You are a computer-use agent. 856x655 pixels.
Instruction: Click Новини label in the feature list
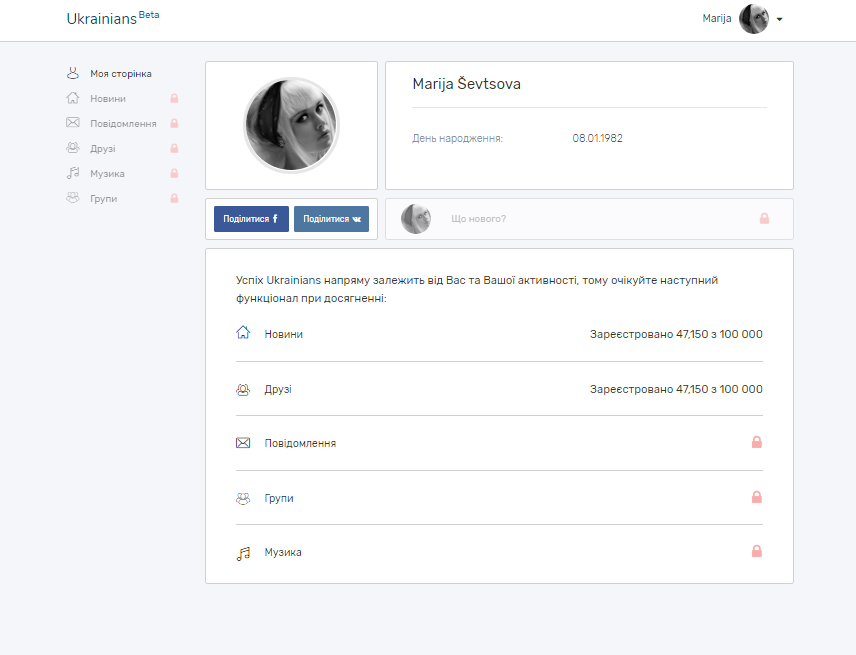click(x=283, y=334)
